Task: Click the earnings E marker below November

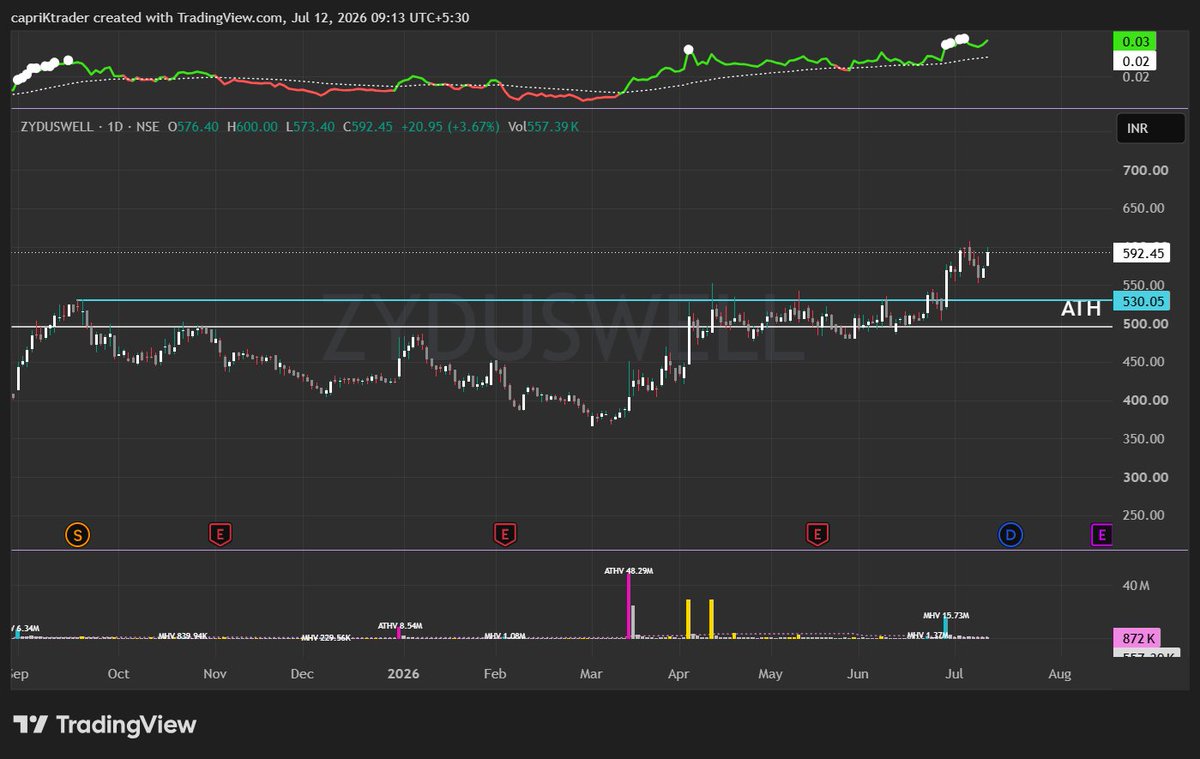Action: [219, 535]
